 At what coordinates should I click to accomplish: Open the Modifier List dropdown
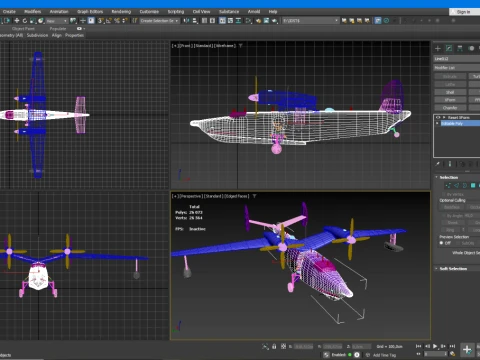click(457, 68)
